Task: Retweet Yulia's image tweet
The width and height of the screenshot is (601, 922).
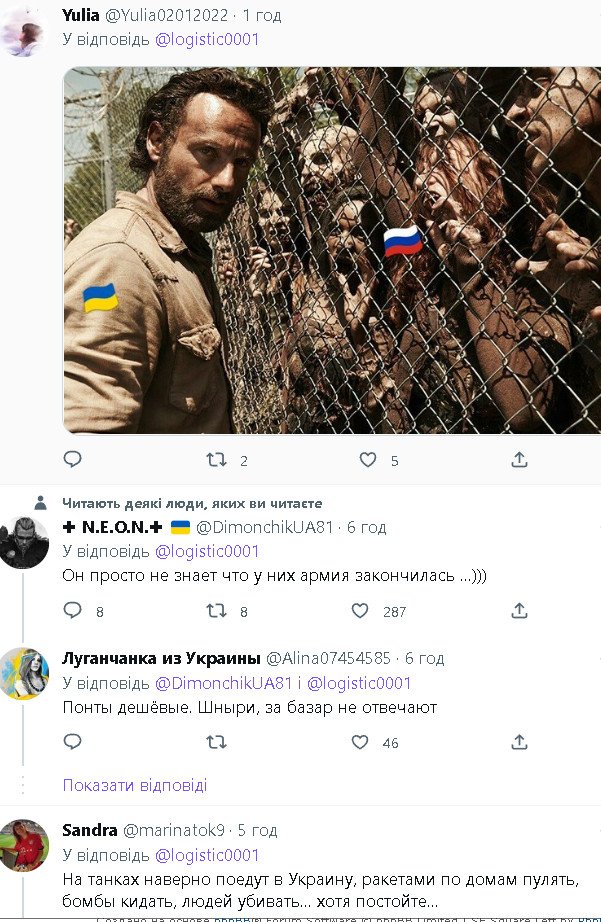Action: (216, 459)
